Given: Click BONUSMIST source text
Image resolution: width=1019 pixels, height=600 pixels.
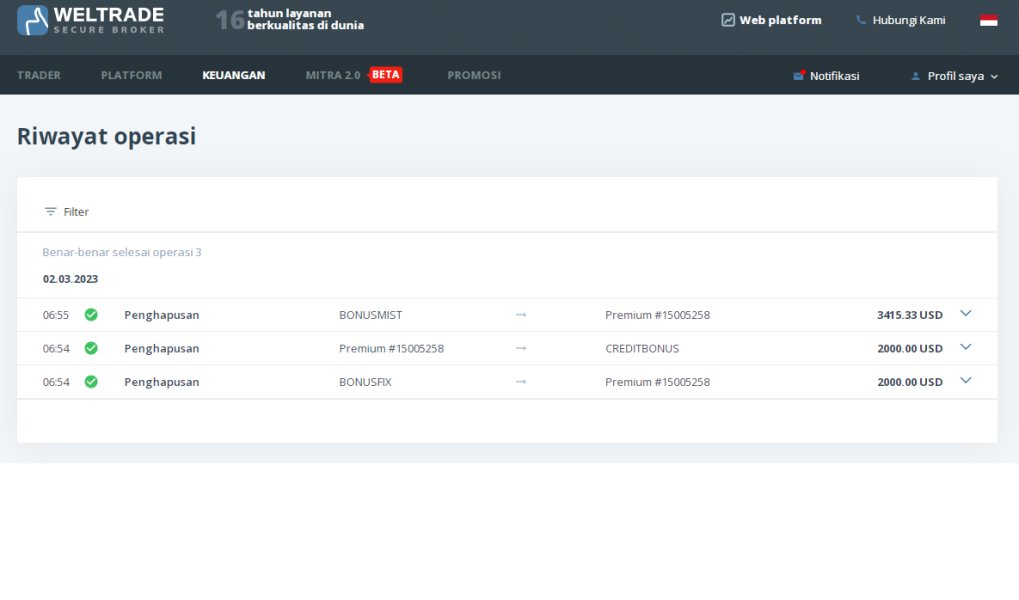Looking at the screenshot, I should pyautogui.click(x=370, y=315).
